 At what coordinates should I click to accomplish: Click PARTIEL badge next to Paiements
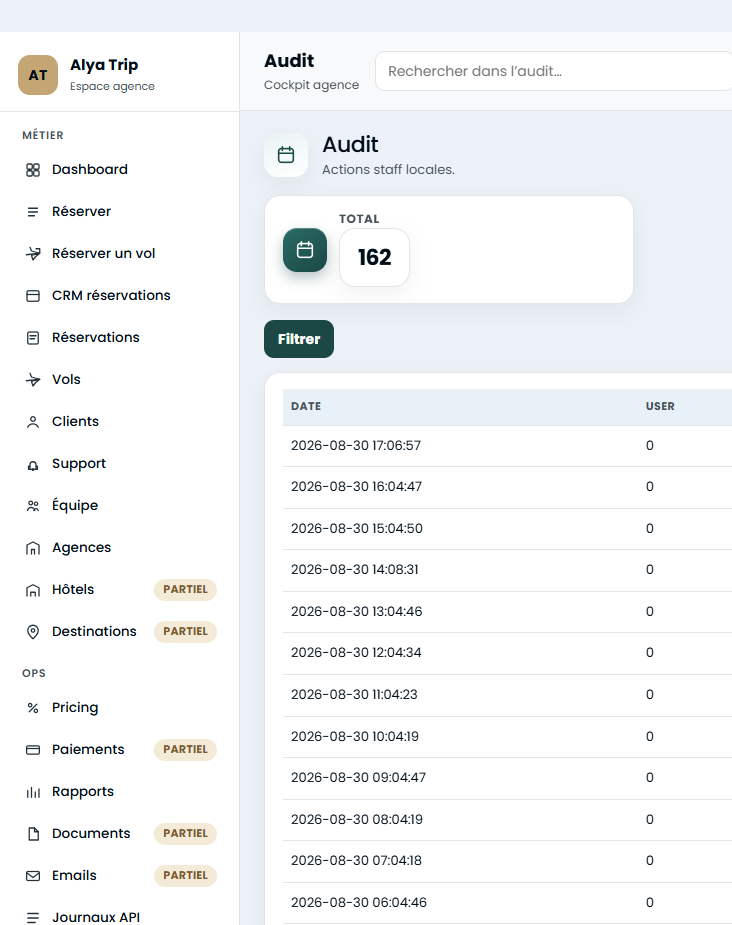[185, 749]
